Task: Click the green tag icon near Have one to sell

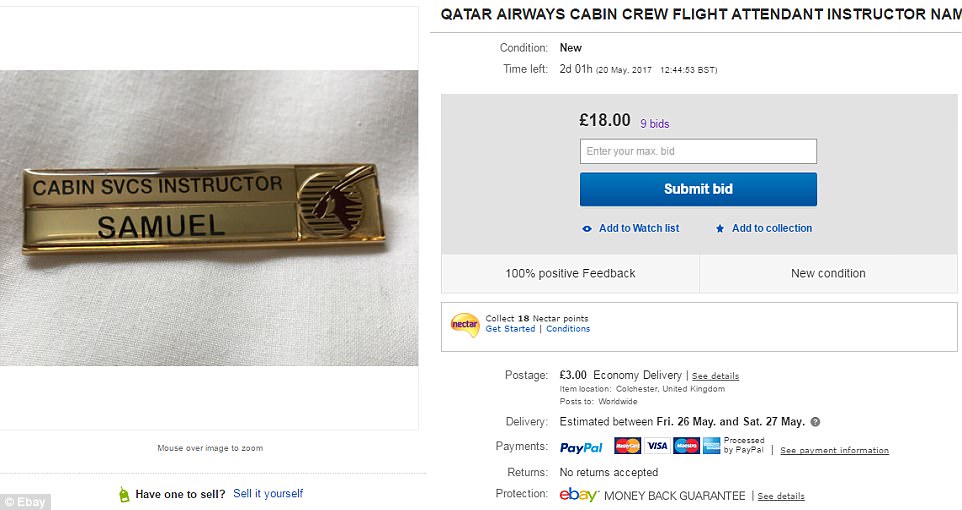Action: coord(124,494)
